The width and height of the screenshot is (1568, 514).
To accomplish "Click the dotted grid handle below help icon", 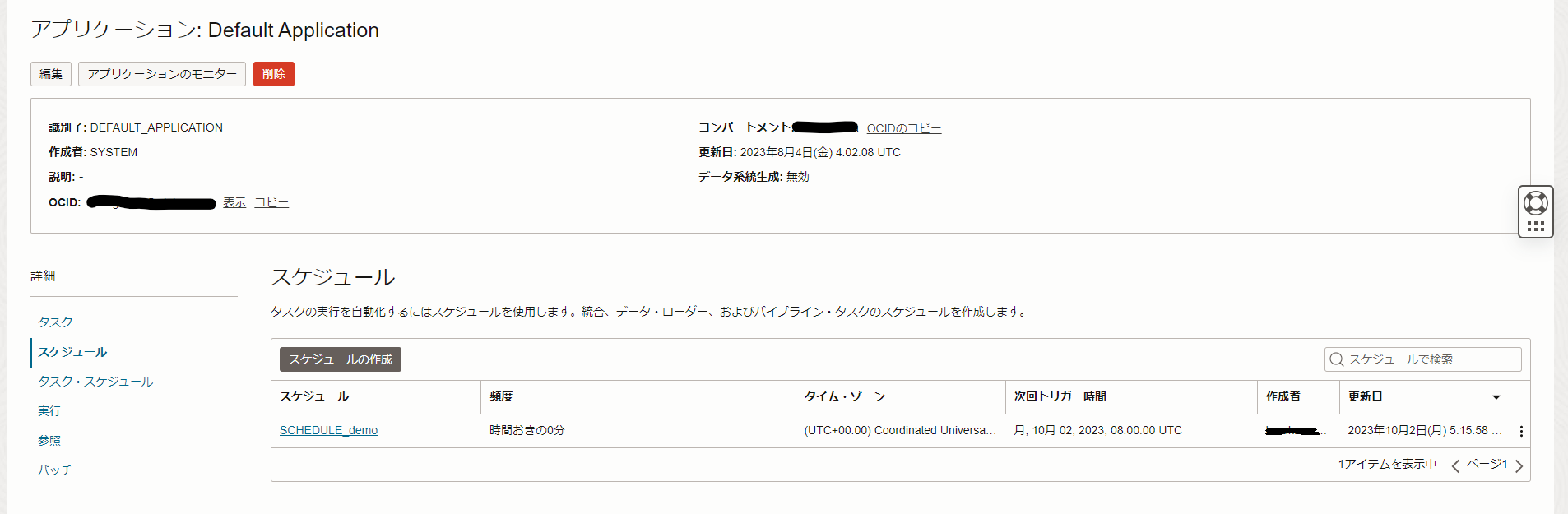I will 1535,226.
